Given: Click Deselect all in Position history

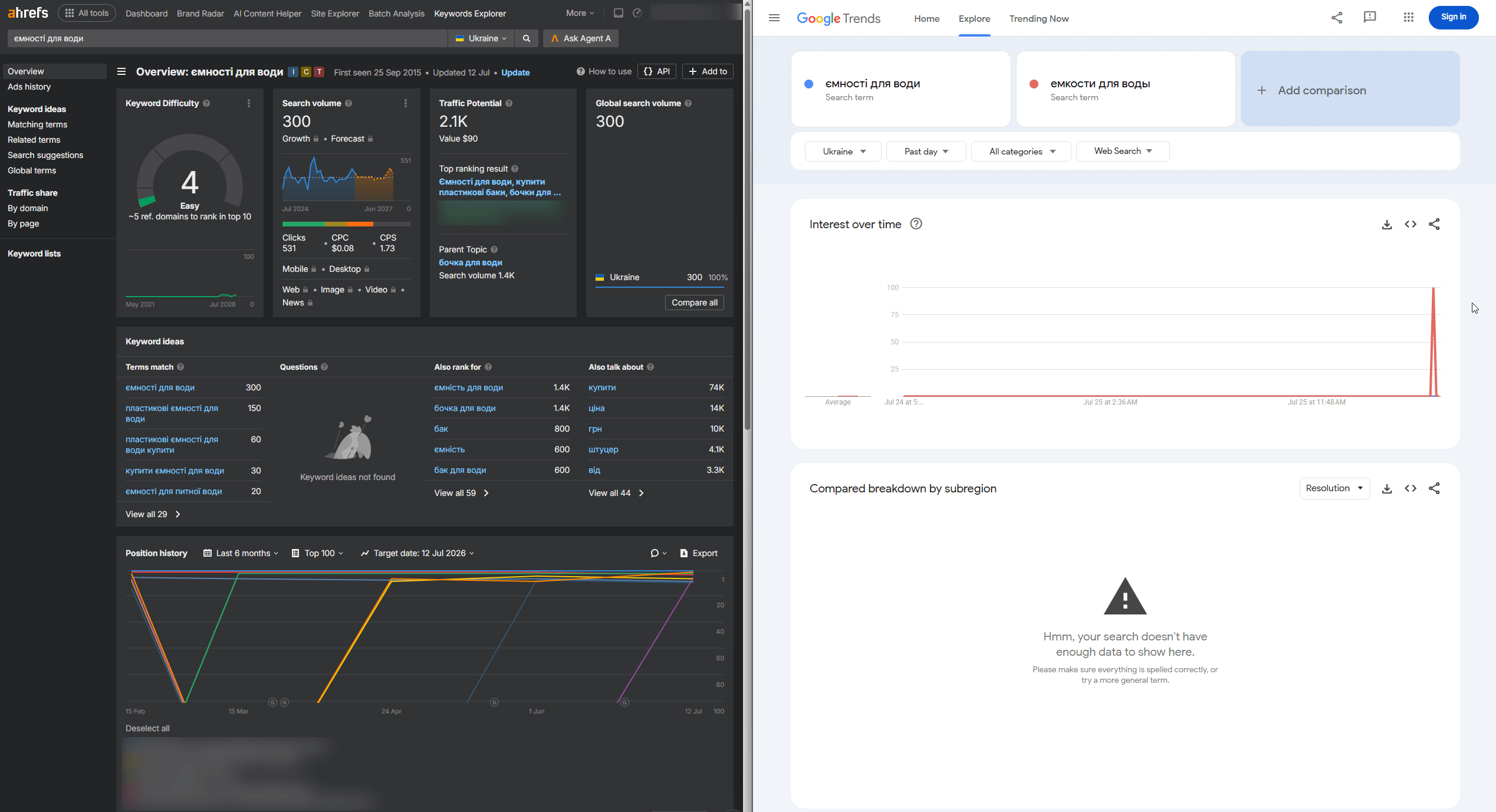Looking at the screenshot, I should 147,728.
